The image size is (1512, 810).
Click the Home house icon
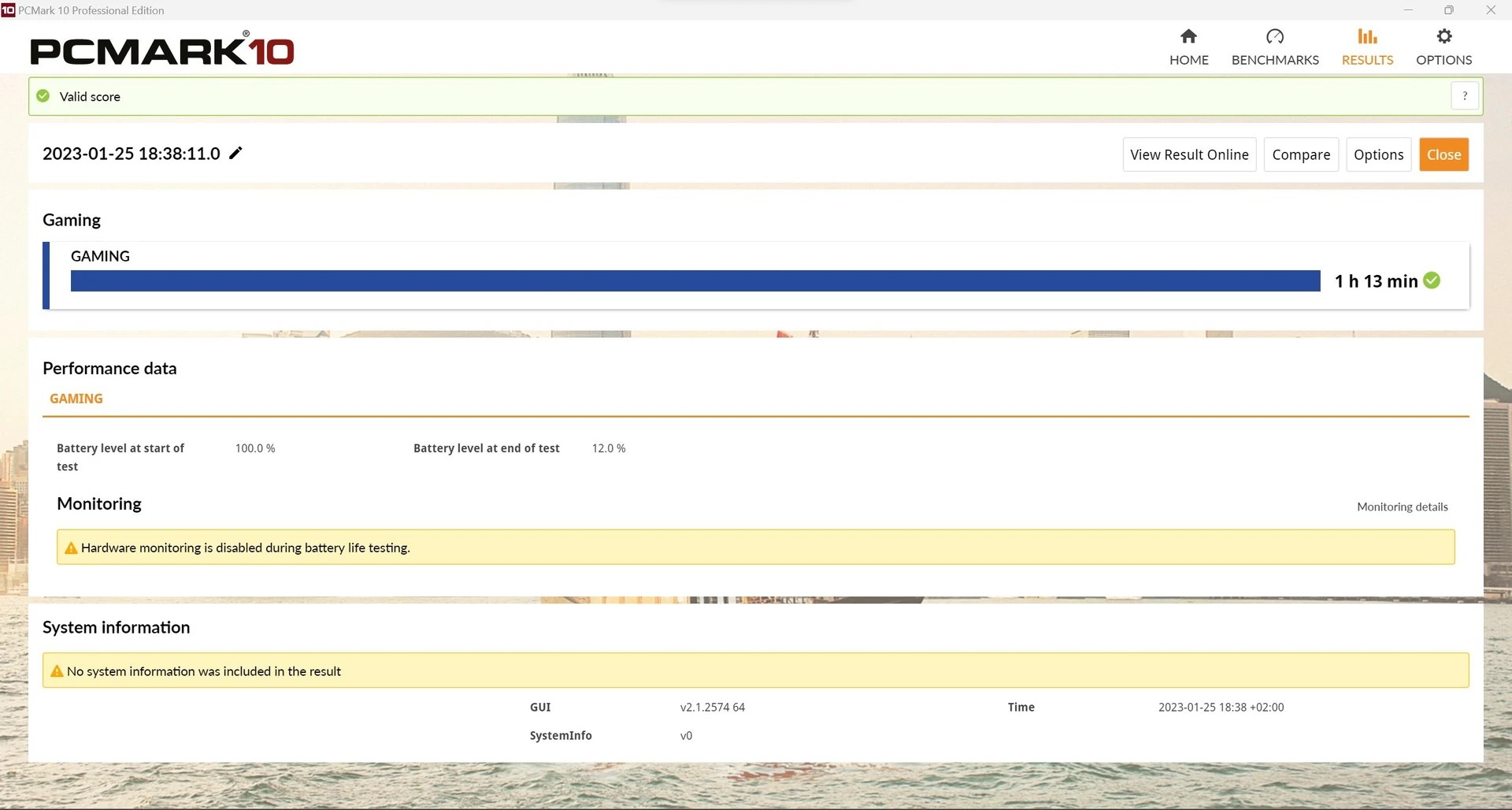click(x=1188, y=36)
